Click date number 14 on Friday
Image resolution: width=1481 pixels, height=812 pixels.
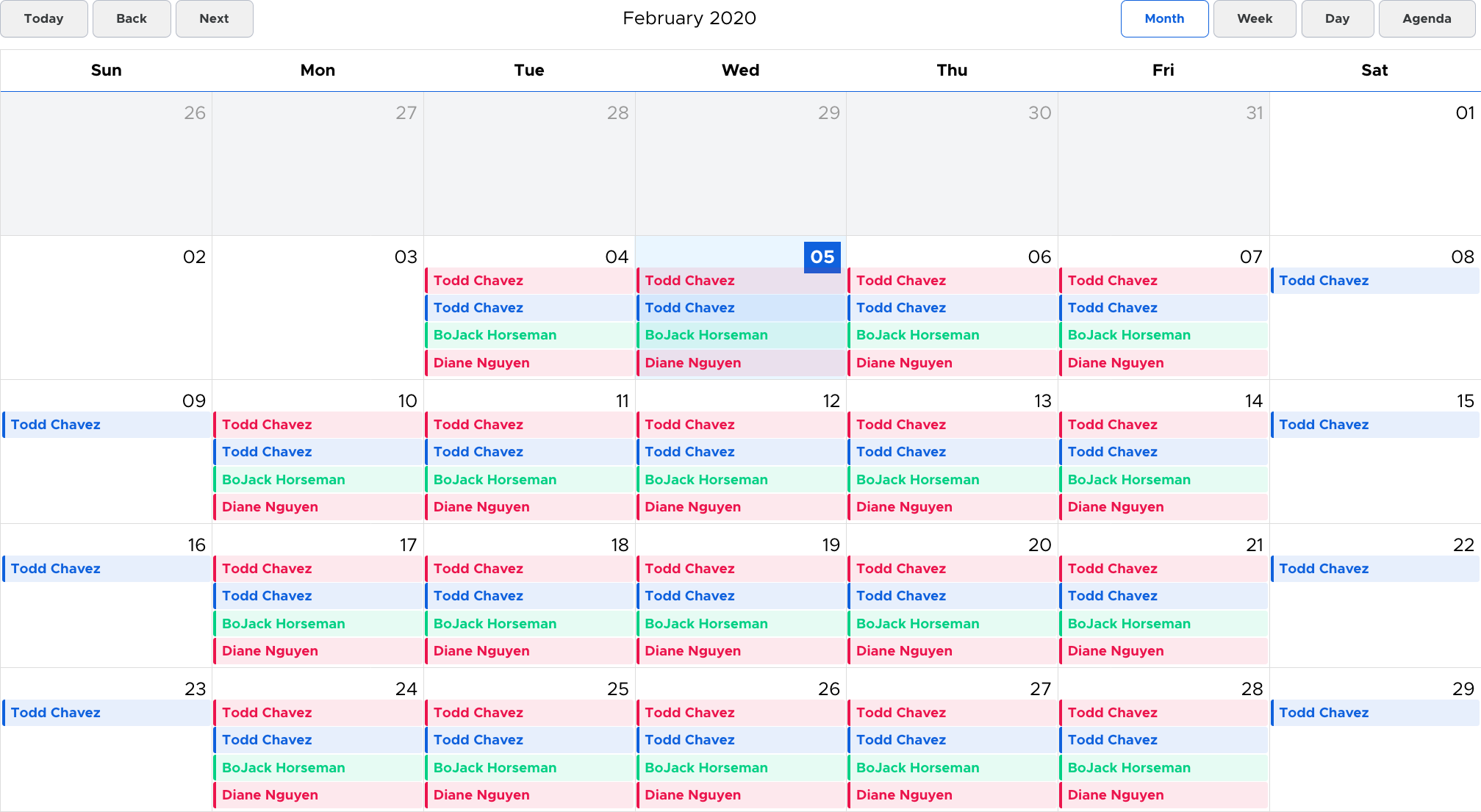(1253, 401)
